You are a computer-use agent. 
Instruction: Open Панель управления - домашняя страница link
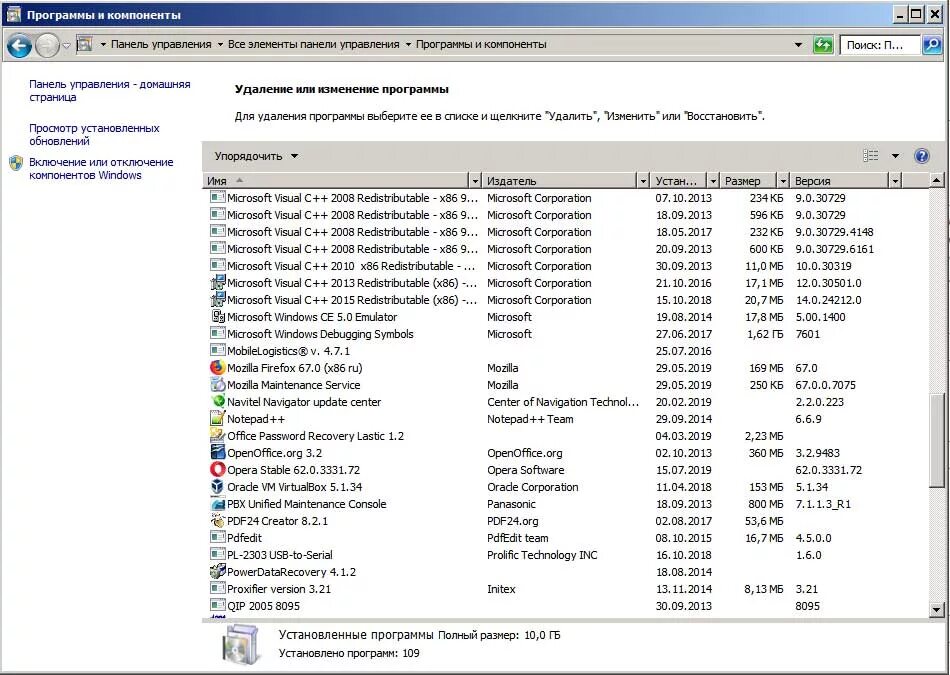(110, 91)
